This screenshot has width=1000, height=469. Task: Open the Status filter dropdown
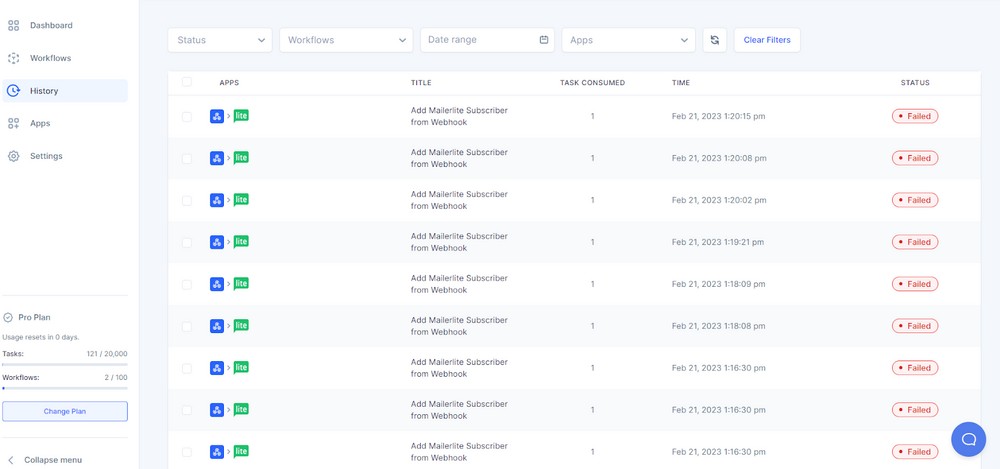tap(220, 40)
